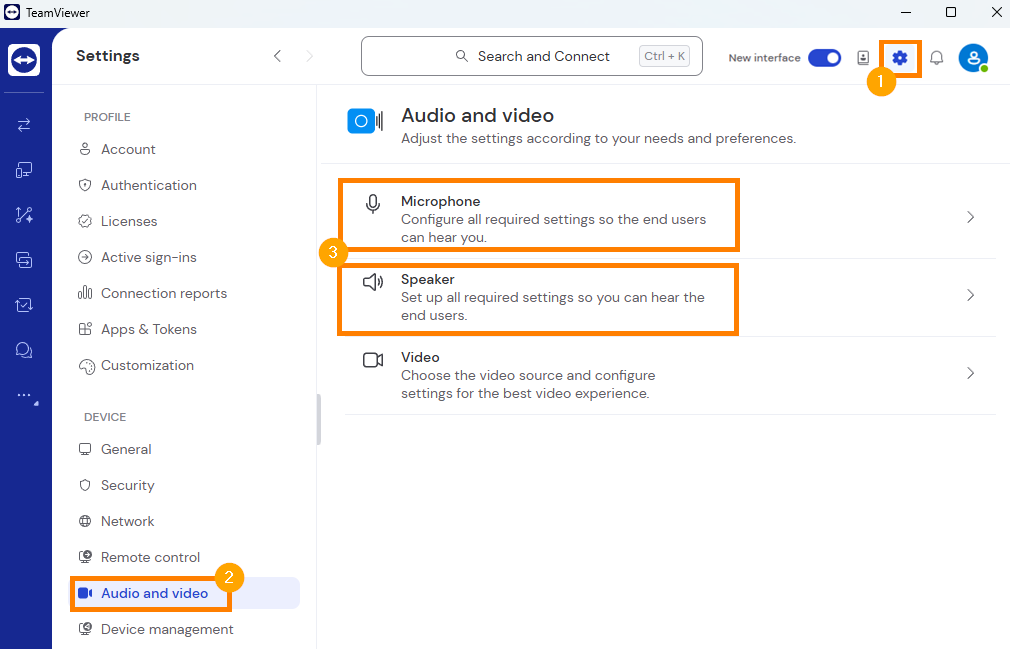
Task: Click the camera icon in Video row
Action: tap(373, 360)
